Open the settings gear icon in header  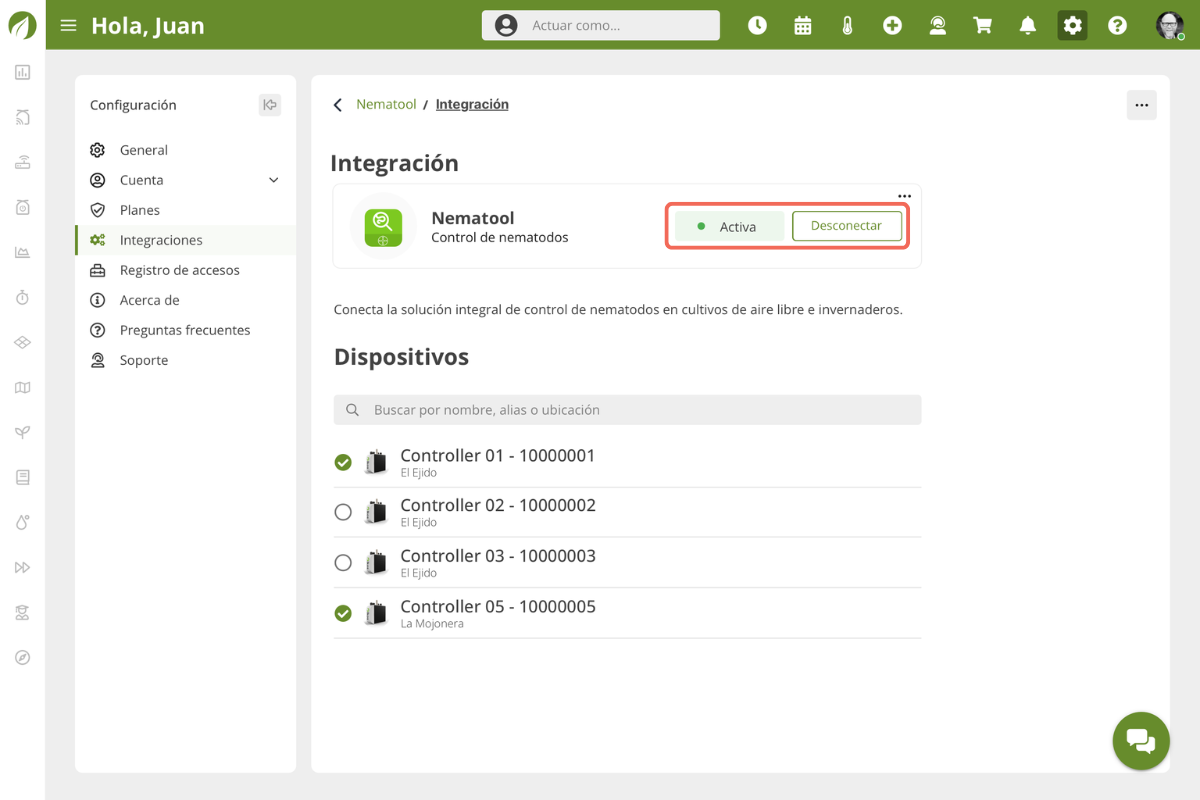pos(1072,26)
